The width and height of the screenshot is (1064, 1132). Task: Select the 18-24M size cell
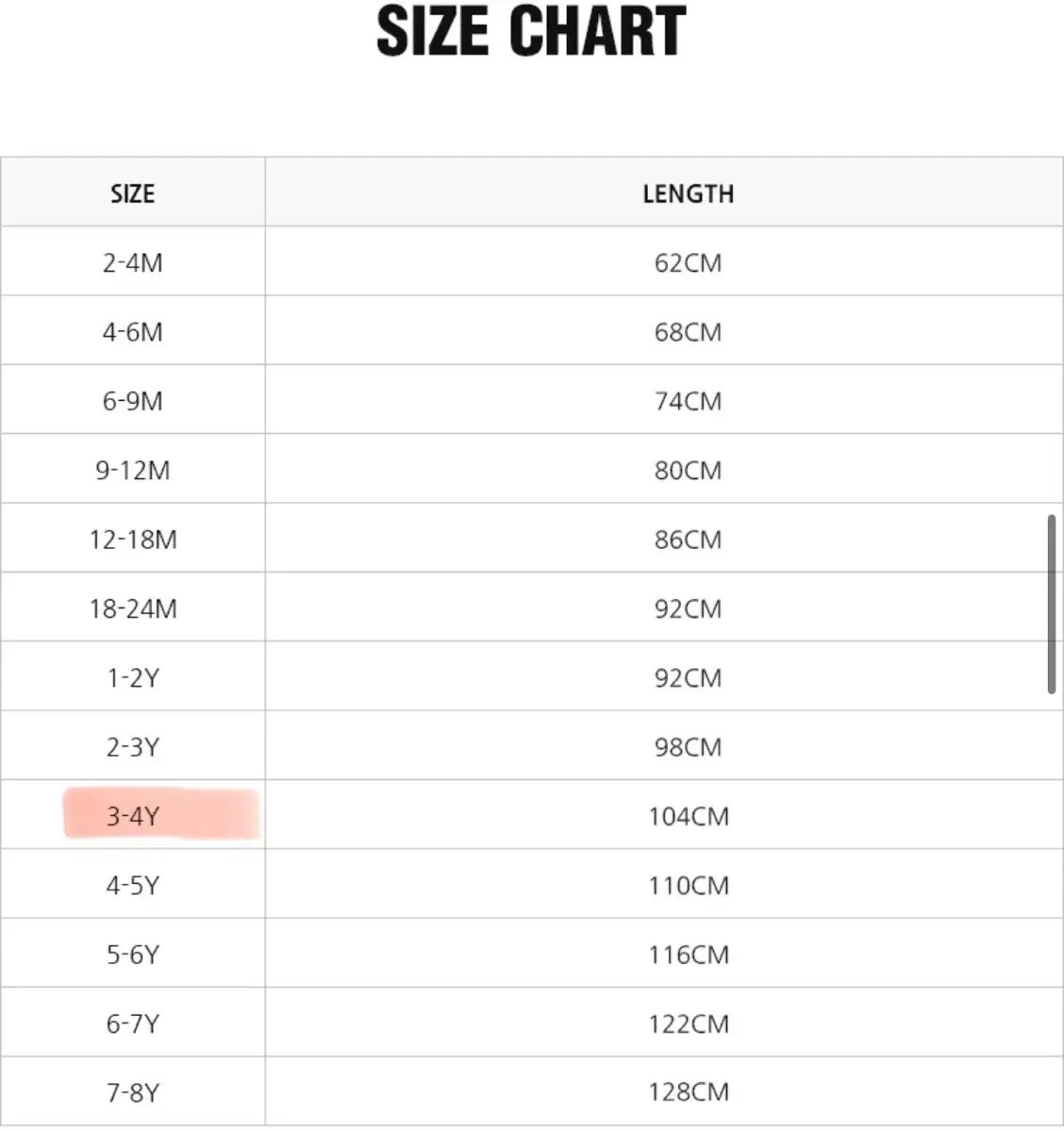pyautogui.click(x=133, y=608)
